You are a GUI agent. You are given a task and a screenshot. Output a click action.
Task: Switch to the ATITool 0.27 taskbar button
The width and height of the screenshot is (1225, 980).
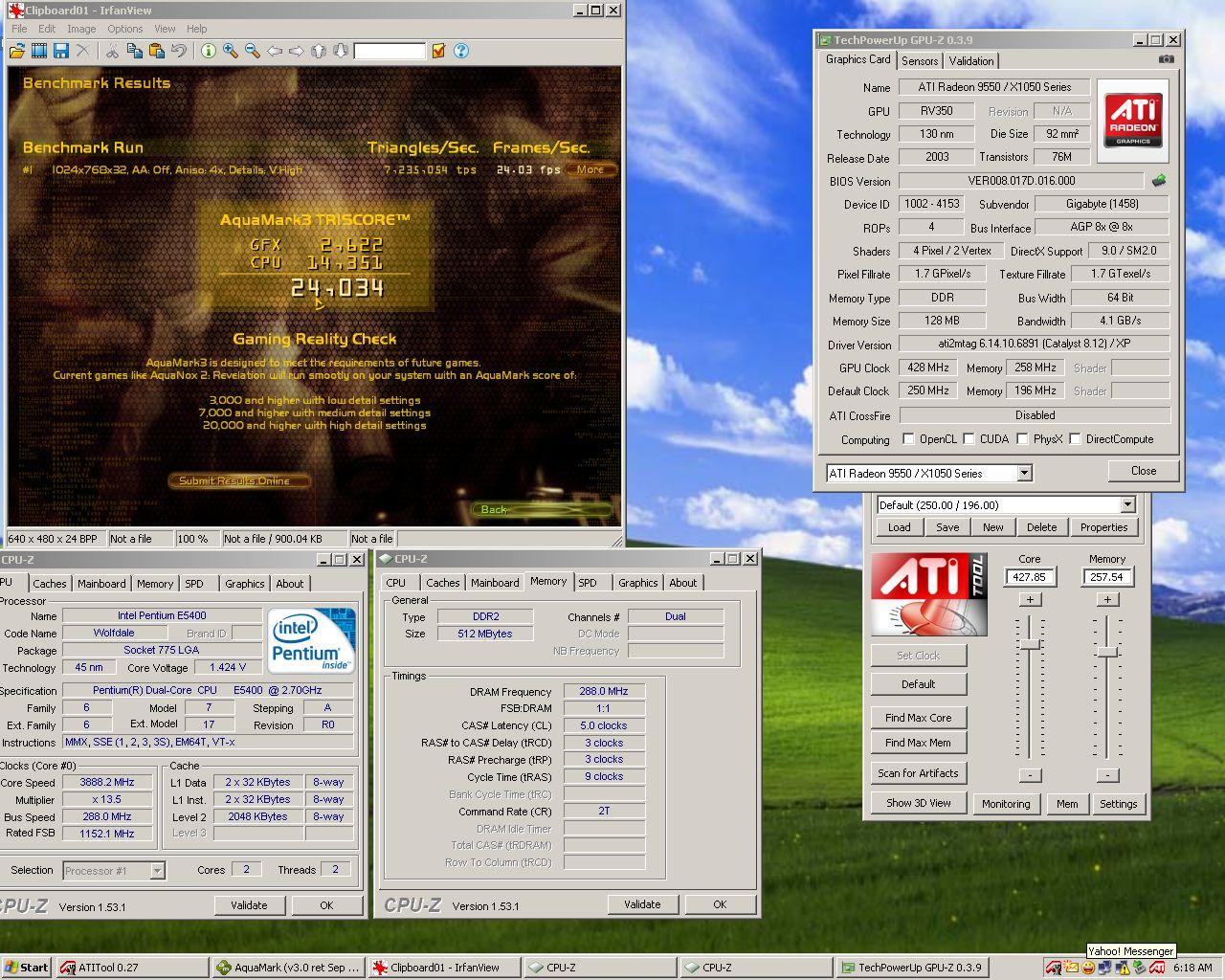[x=132, y=968]
